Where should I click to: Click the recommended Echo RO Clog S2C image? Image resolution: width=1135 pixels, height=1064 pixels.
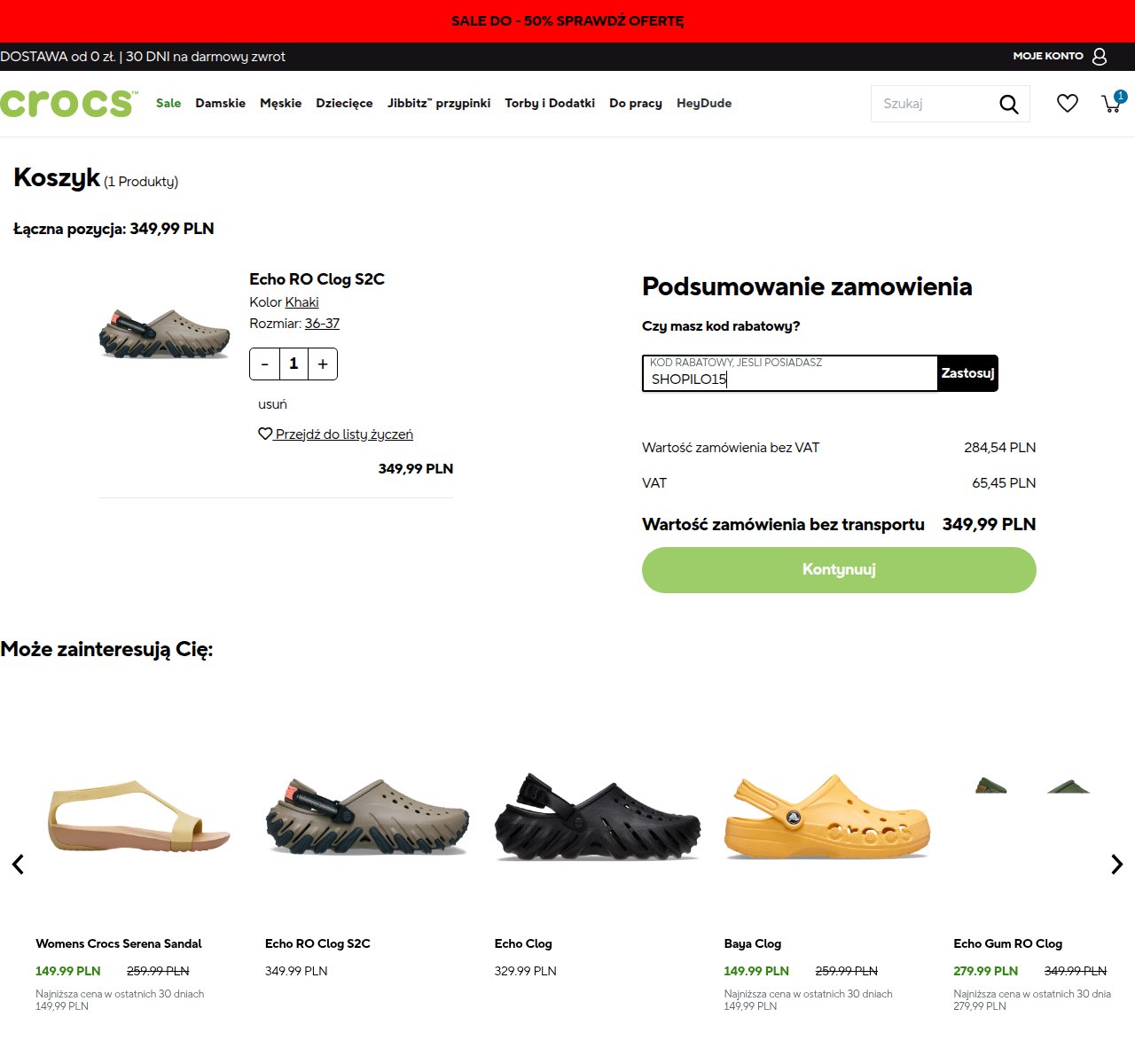(368, 818)
